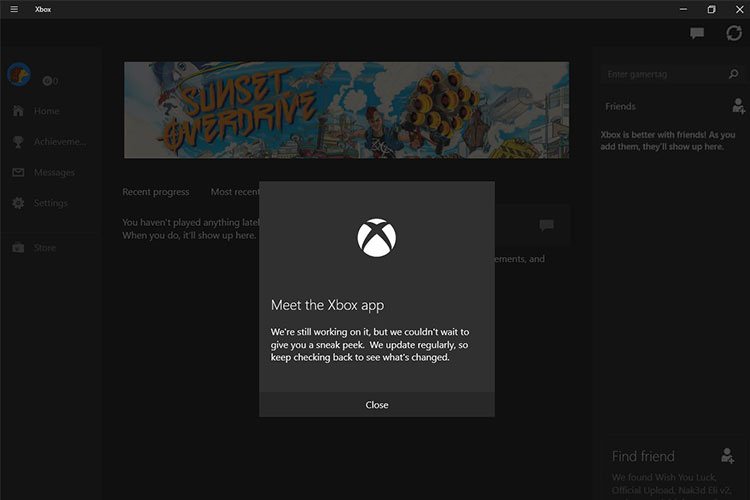Minimize the Xbox window
The image size is (750, 500).
(x=683, y=9)
